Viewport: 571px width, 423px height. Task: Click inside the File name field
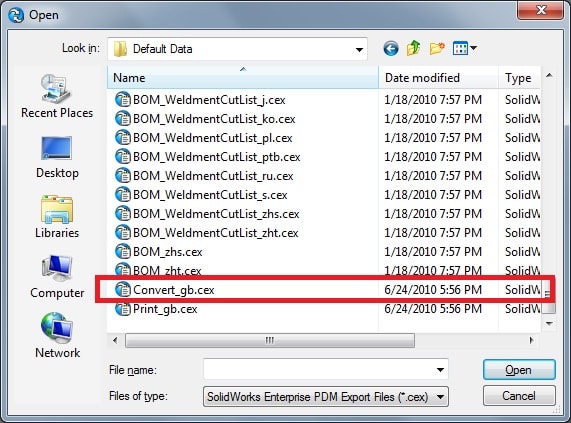pyautogui.click(x=319, y=370)
